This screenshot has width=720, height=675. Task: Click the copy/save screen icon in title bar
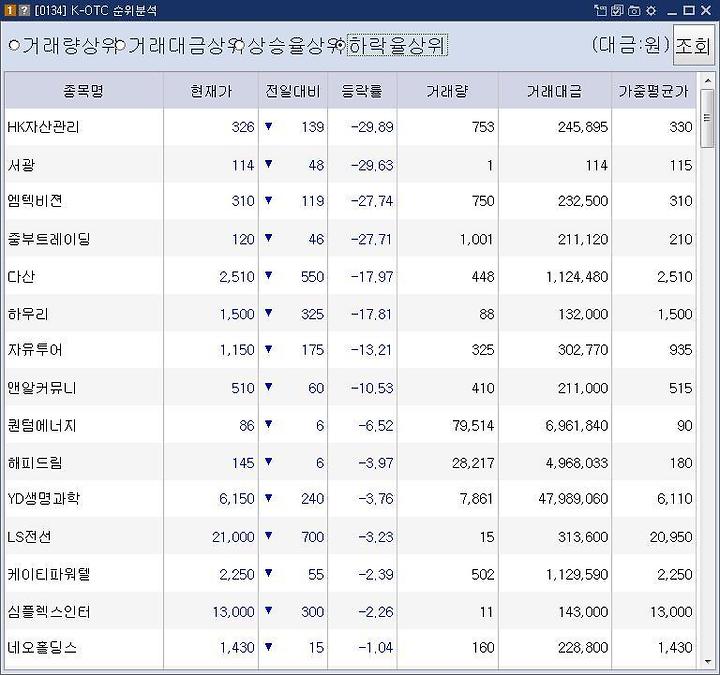(617, 10)
